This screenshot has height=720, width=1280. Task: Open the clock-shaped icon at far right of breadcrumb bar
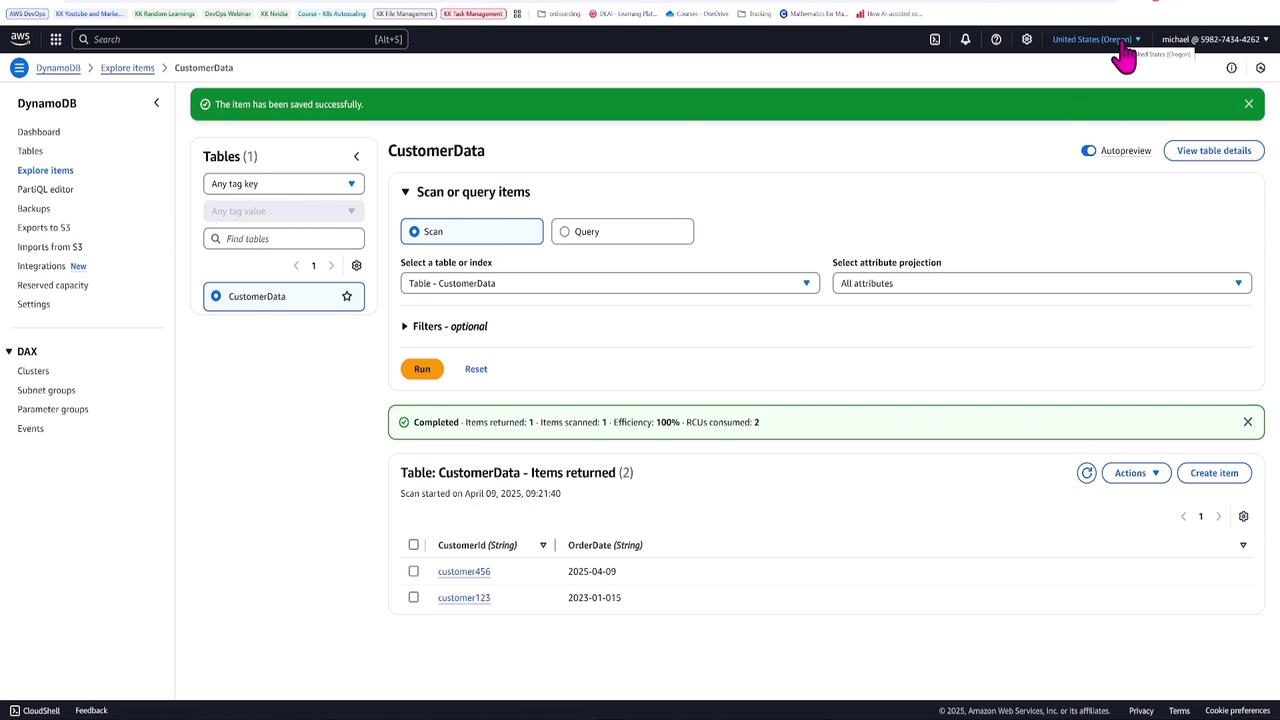pyautogui.click(x=1260, y=68)
